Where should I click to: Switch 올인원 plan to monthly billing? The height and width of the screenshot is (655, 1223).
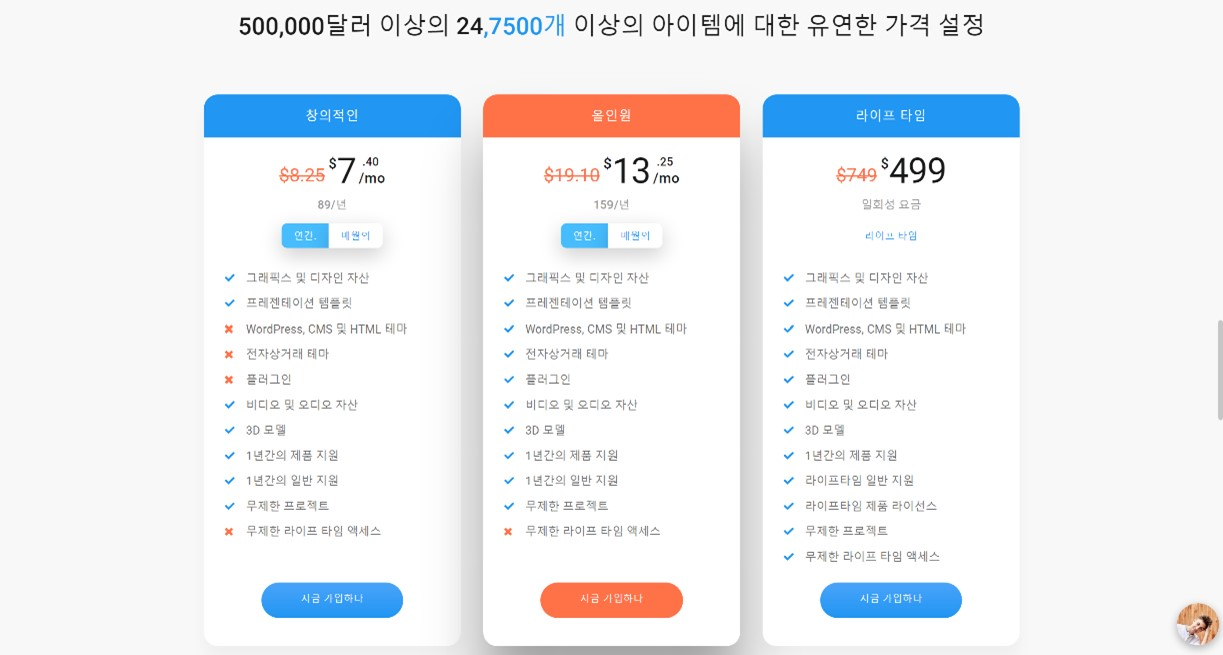coord(635,236)
